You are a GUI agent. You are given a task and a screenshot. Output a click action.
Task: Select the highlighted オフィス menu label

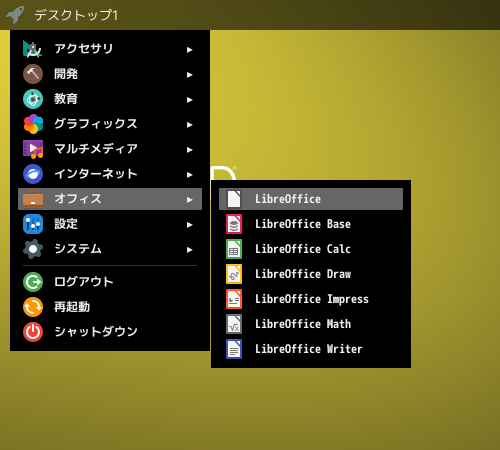tap(78, 199)
